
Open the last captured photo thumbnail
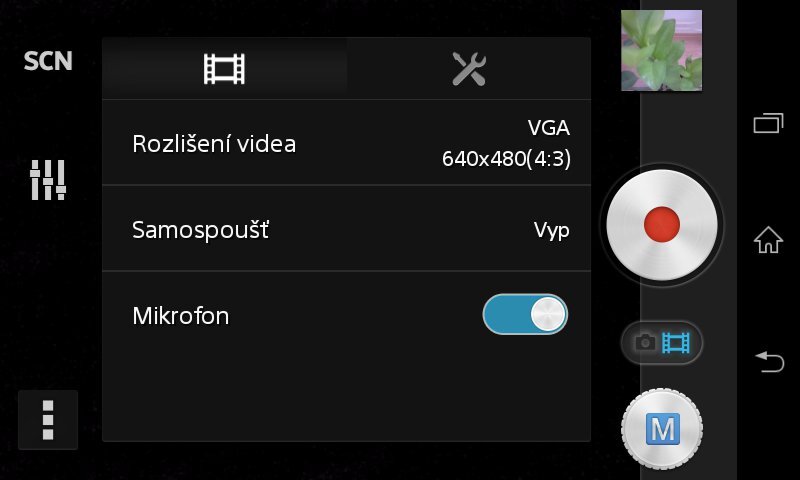click(661, 50)
